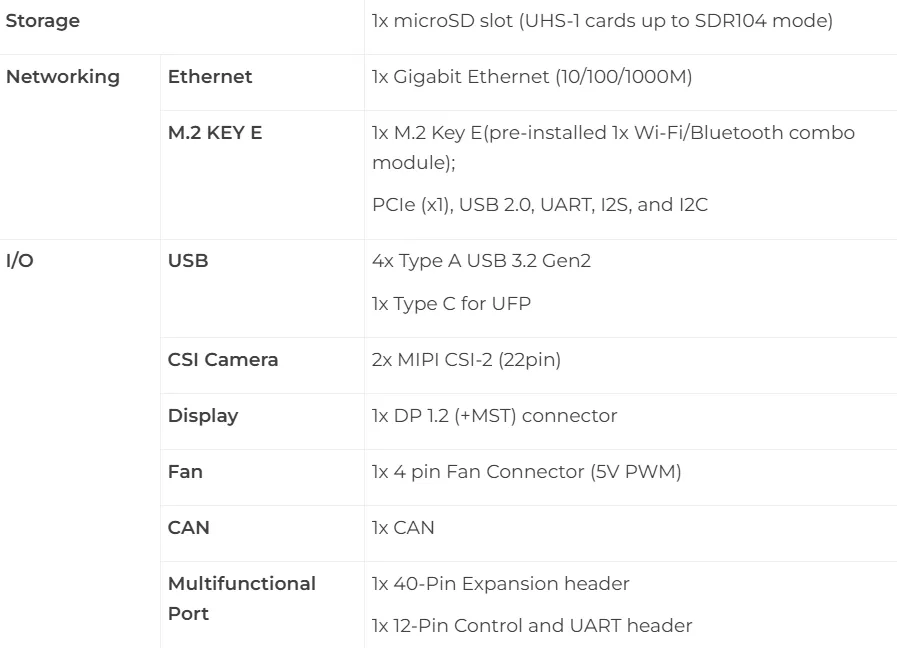Click the Type C for UFP line
The width and height of the screenshot is (897, 648).
[x=451, y=304]
